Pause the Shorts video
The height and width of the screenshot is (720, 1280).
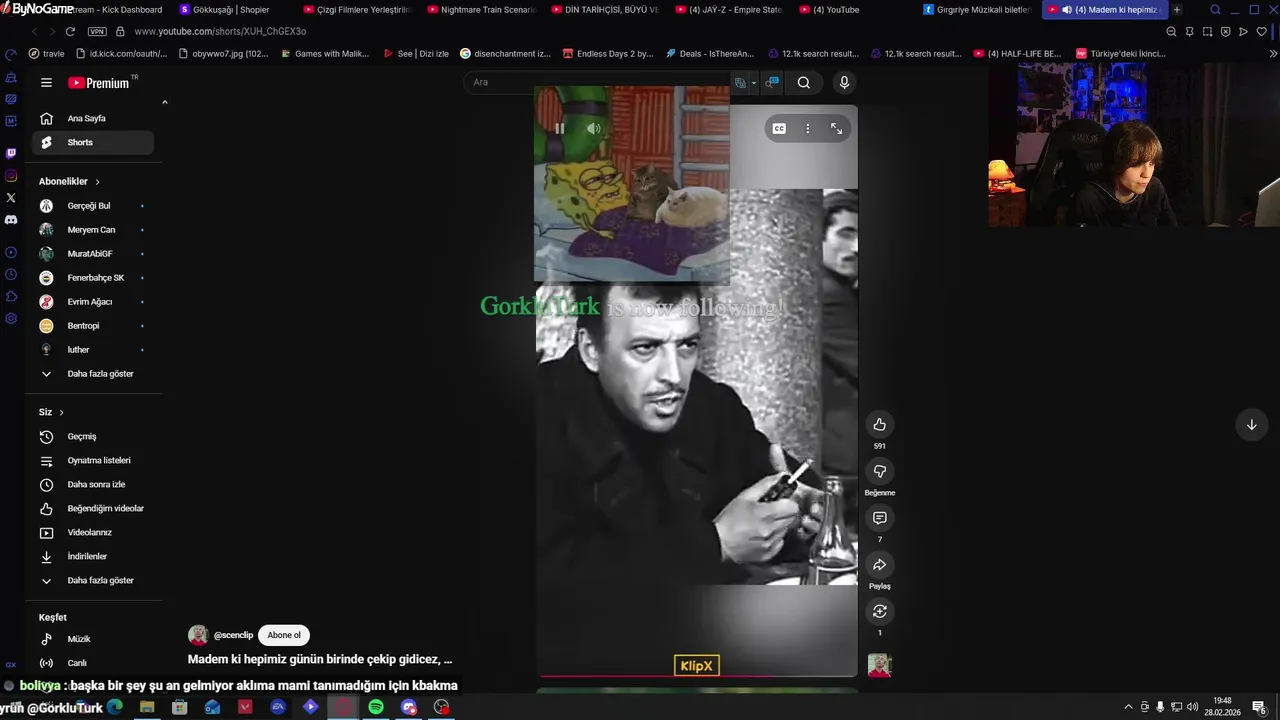click(x=560, y=128)
